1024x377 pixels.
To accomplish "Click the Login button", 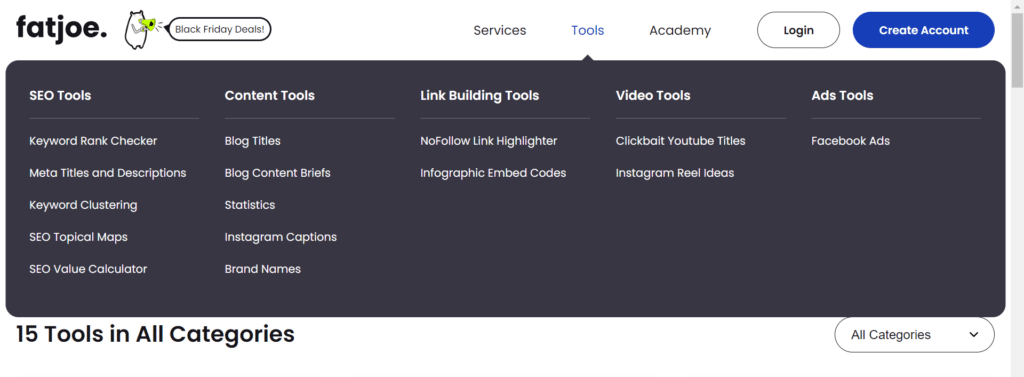I will 798,30.
